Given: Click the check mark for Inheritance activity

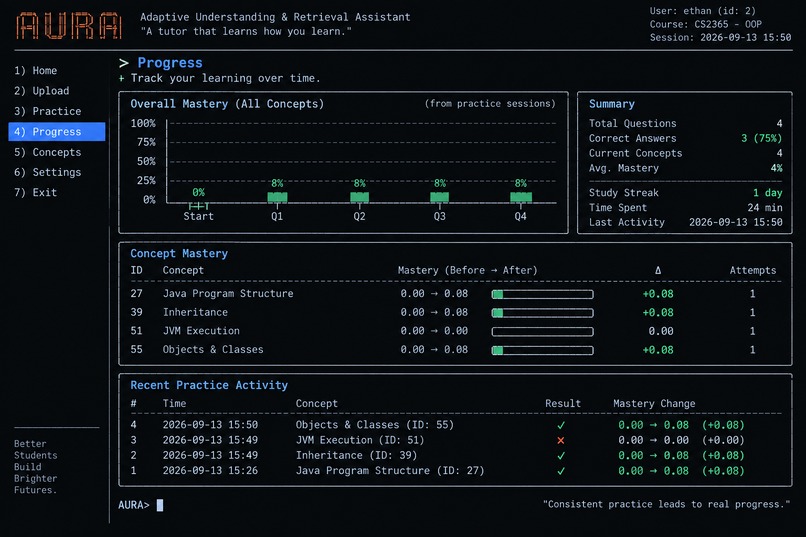Looking at the screenshot, I should [561, 455].
